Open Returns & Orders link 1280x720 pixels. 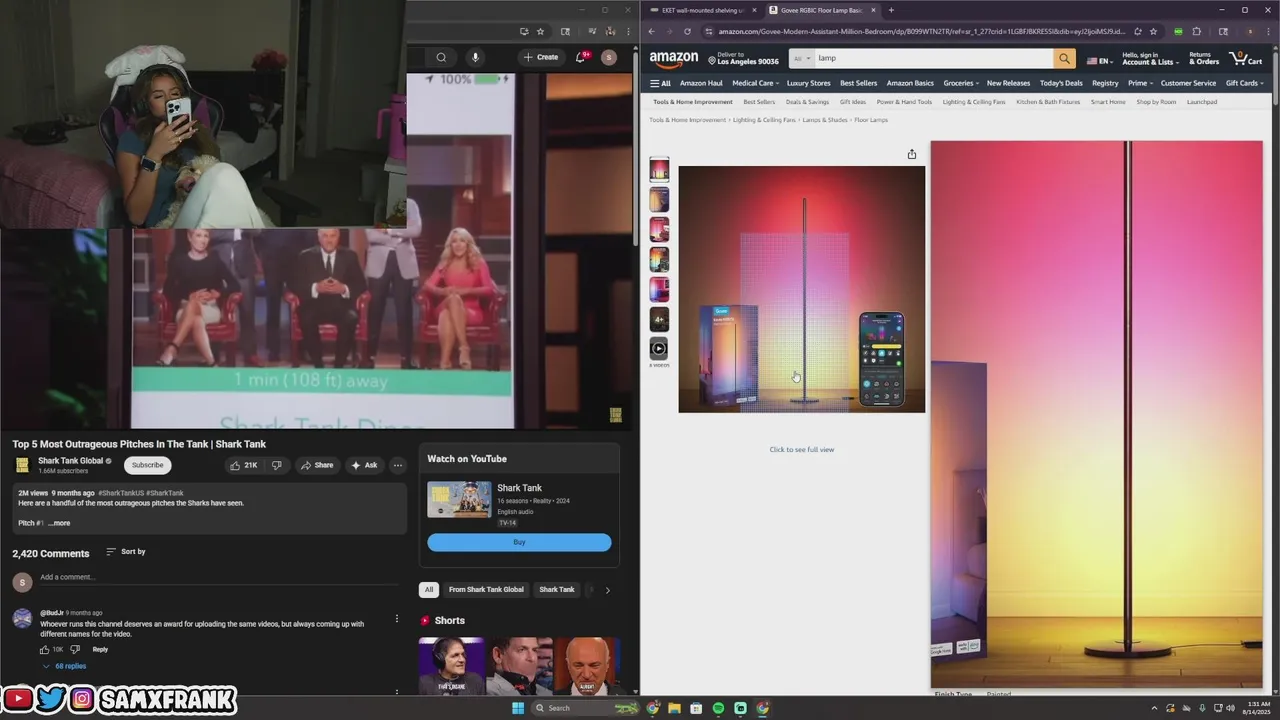coord(1204,59)
